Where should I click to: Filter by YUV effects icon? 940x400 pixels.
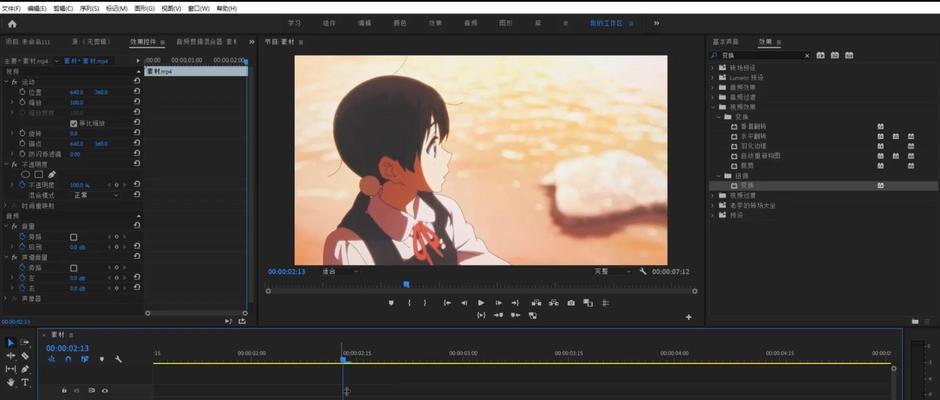click(x=849, y=55)
